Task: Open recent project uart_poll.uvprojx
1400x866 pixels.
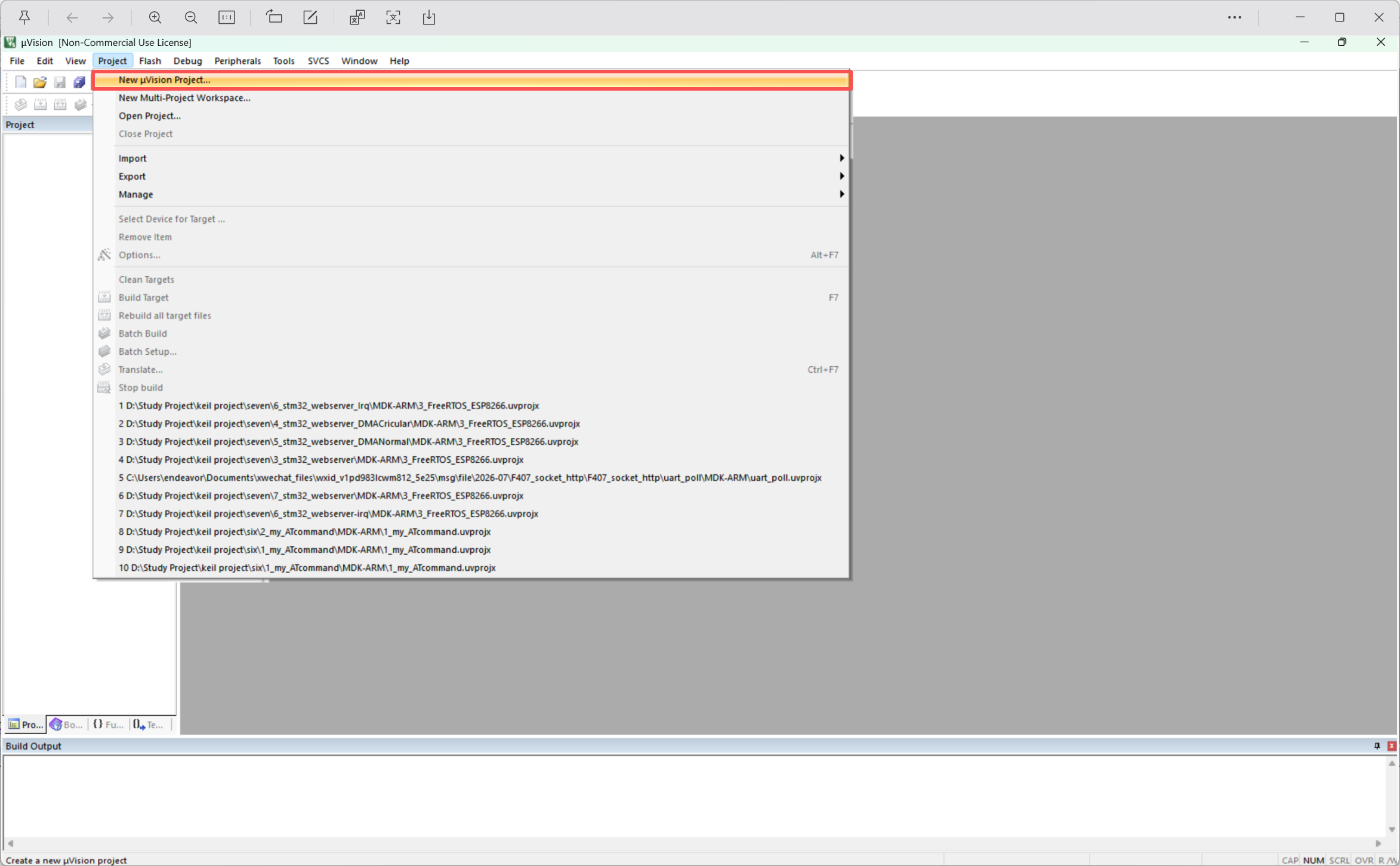Action: tap(471, 478)
